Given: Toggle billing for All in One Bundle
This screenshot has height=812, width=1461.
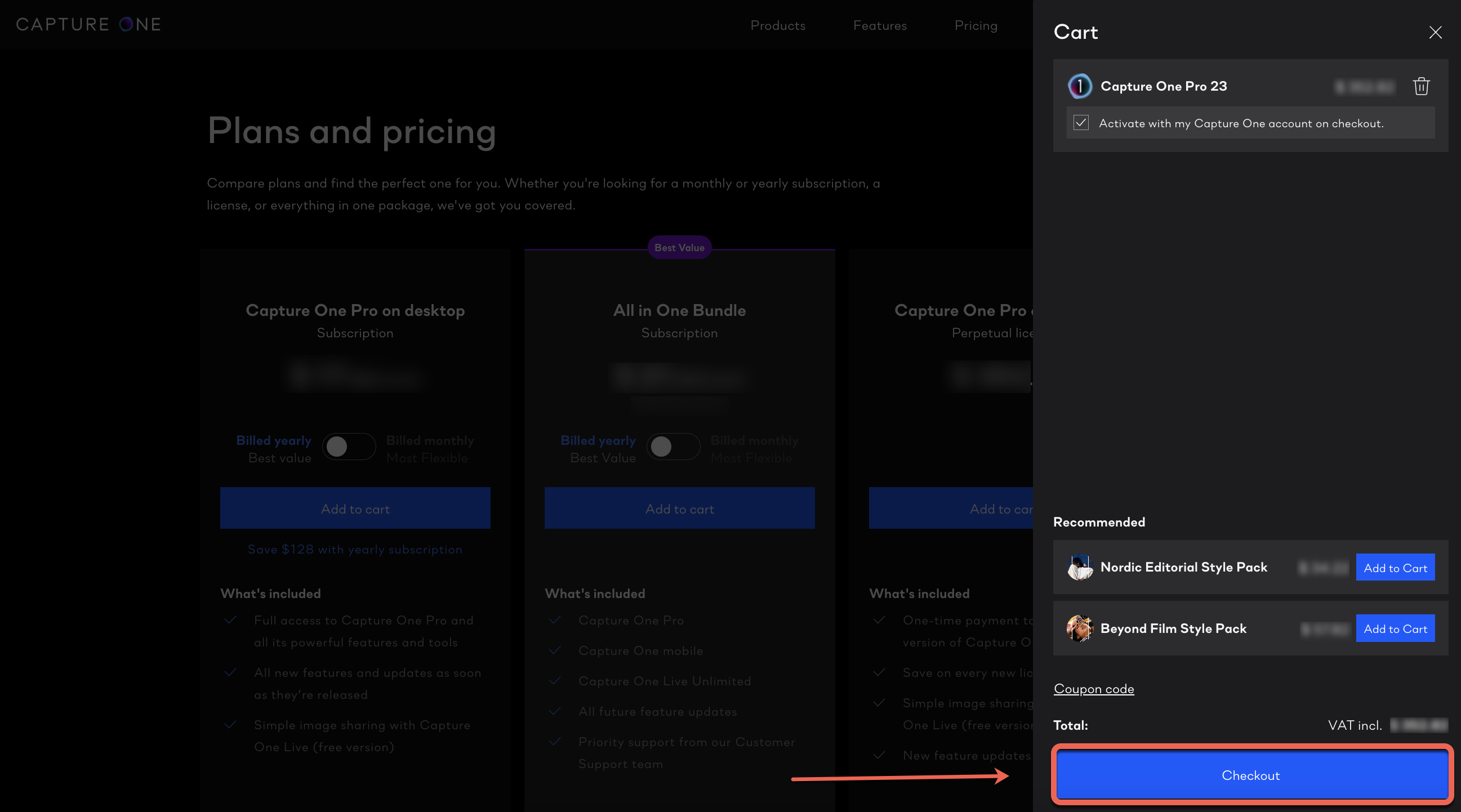Looking at the screenshot, I should (673, 446).
